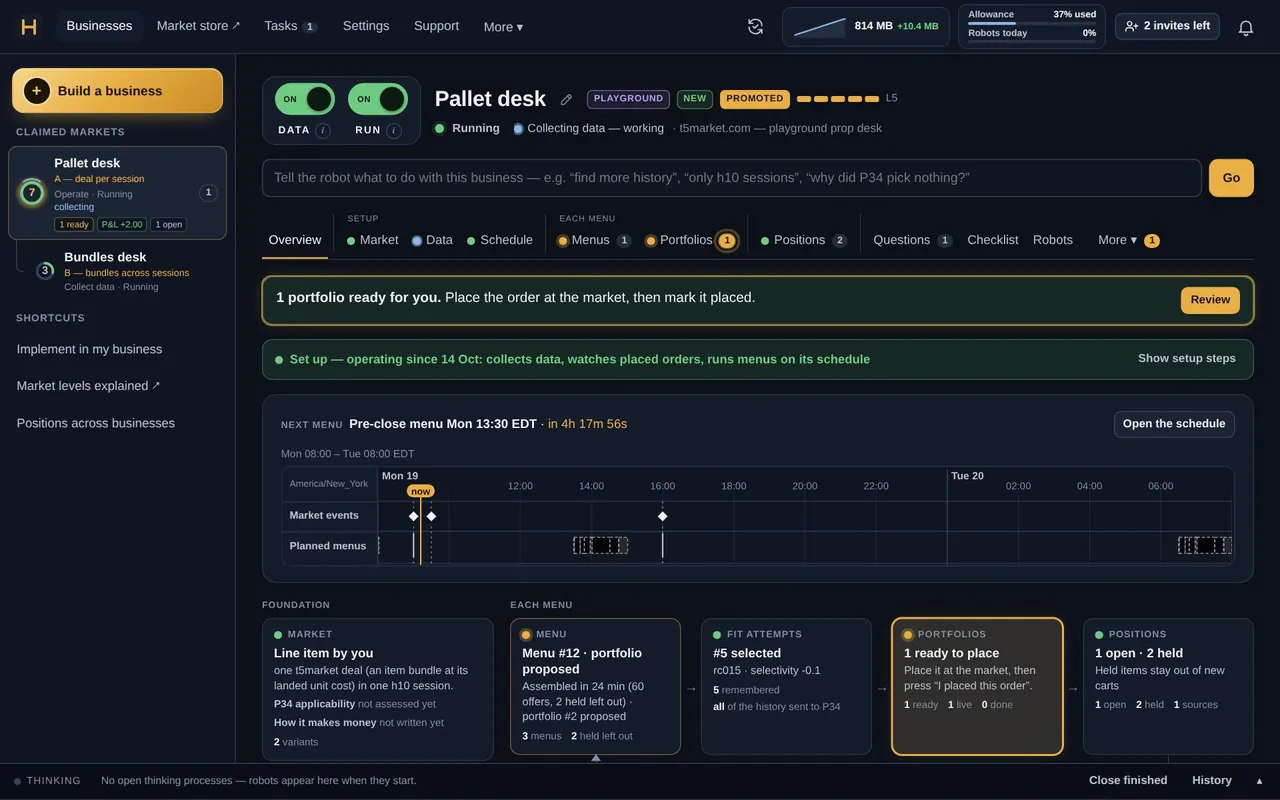This screenshot has height=800, width=1280.
Task: Select Pallet desk in claimed markets
Action: (x=118, y=194)
